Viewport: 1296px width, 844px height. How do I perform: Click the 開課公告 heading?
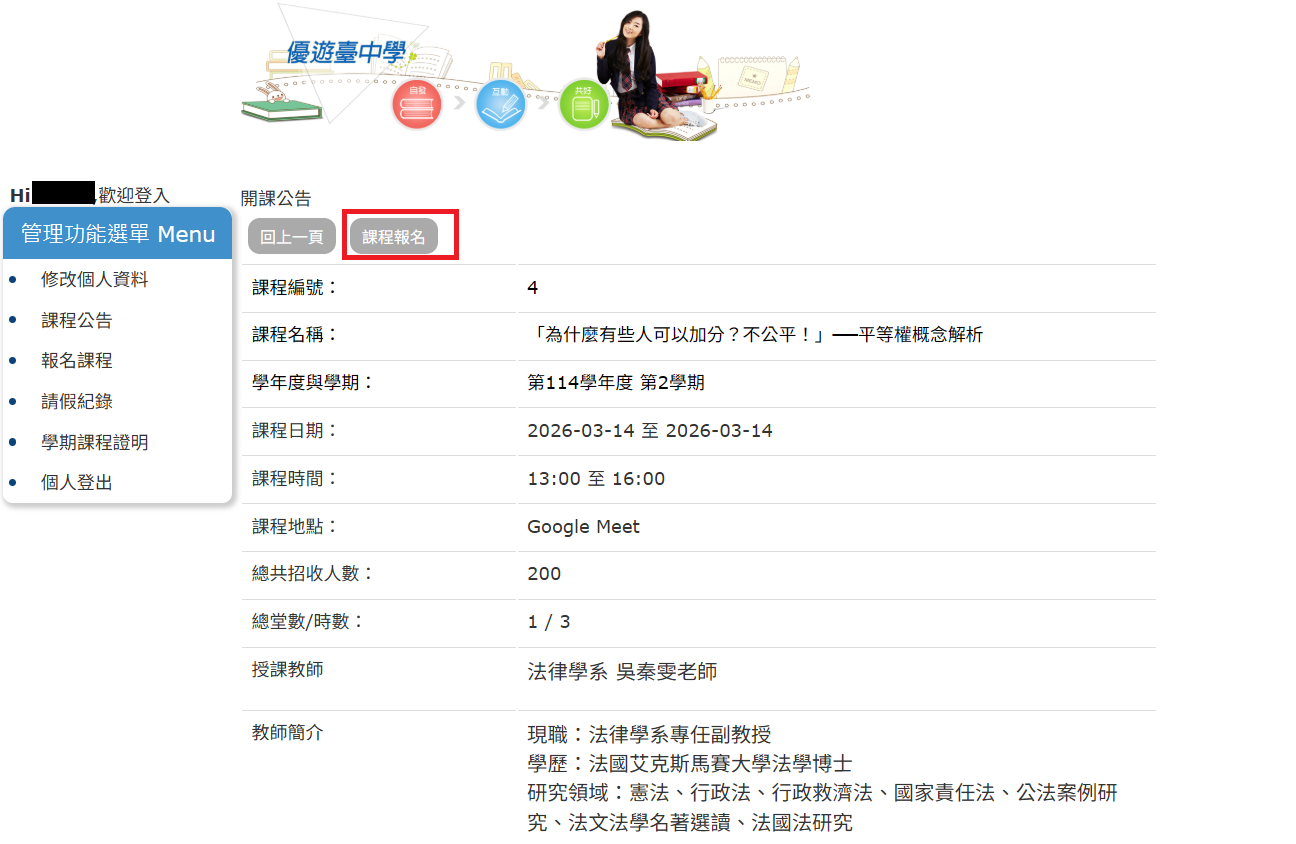coord(276,198)
